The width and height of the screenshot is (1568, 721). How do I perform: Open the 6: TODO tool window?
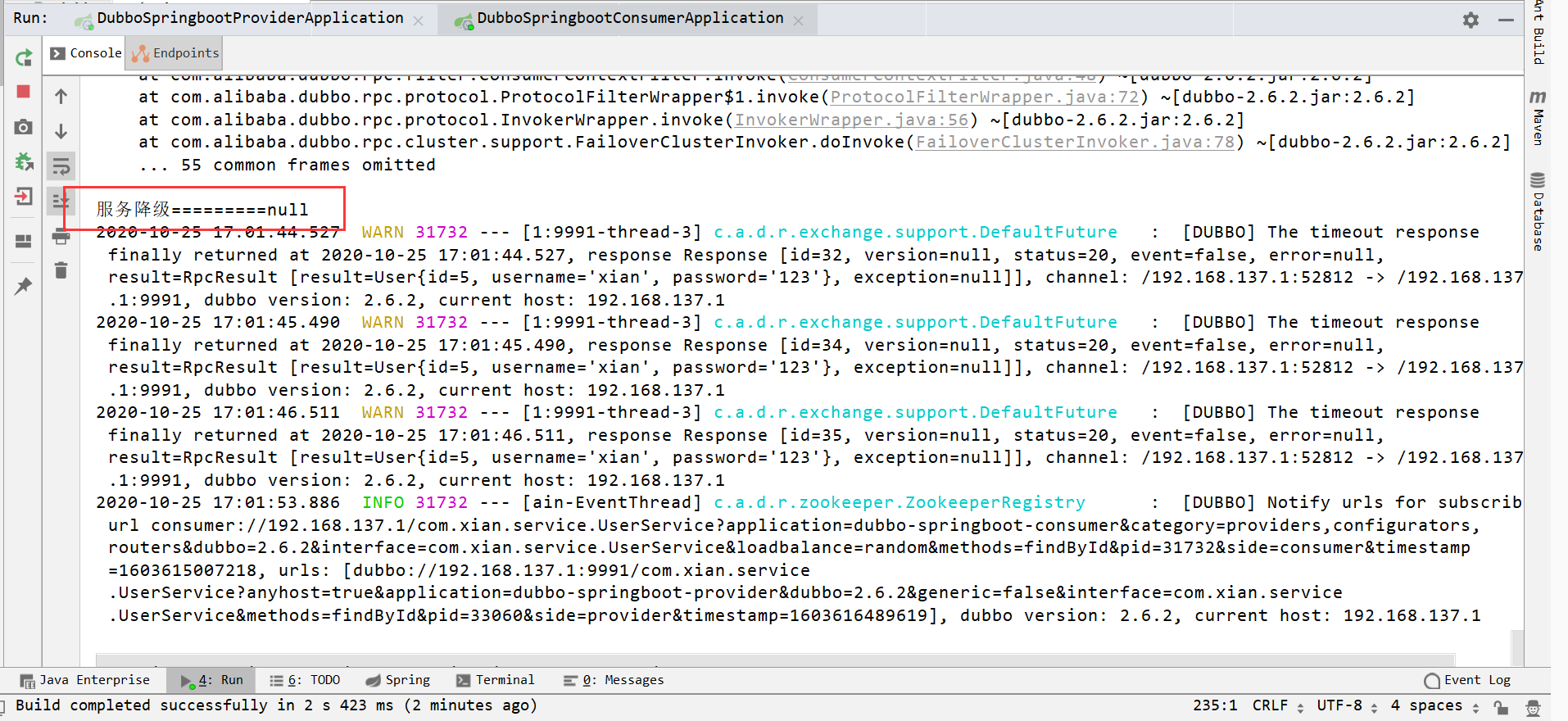(x=305, y=680)
